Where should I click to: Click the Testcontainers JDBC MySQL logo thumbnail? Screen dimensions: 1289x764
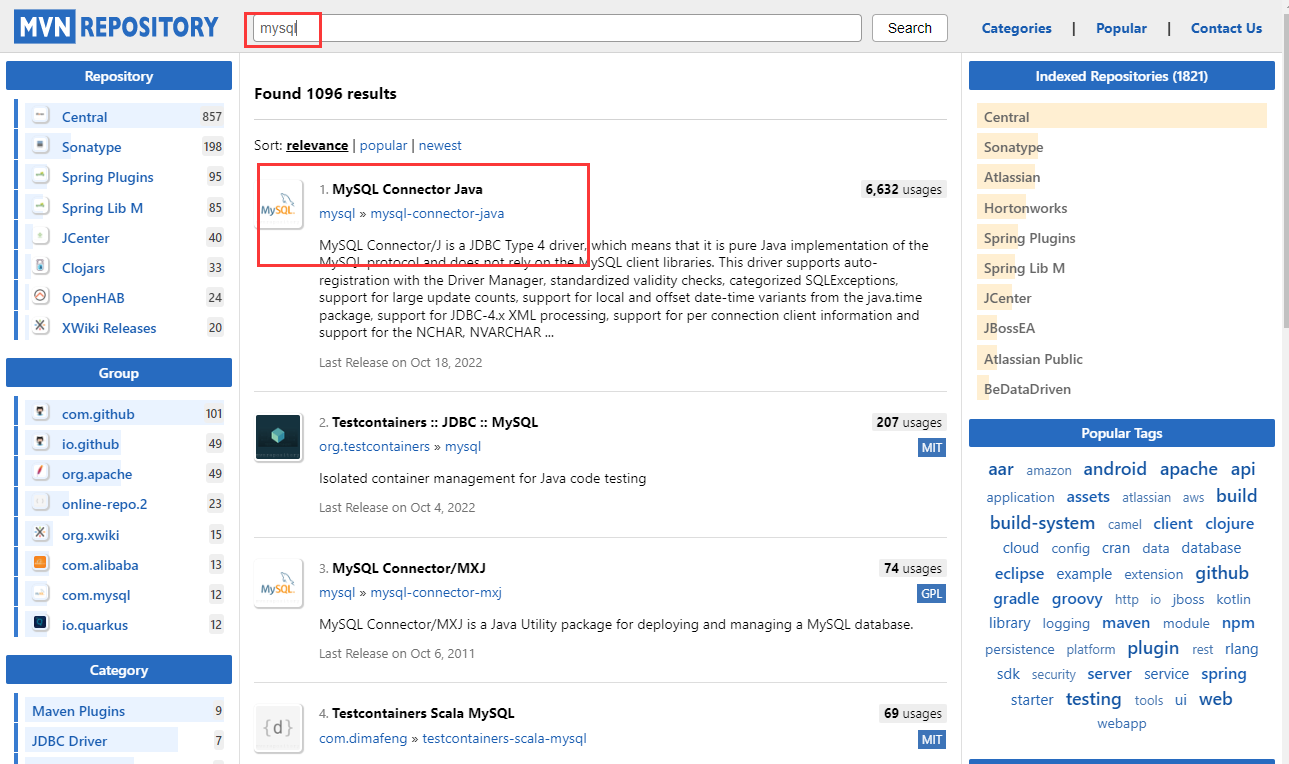pos(279,438)
